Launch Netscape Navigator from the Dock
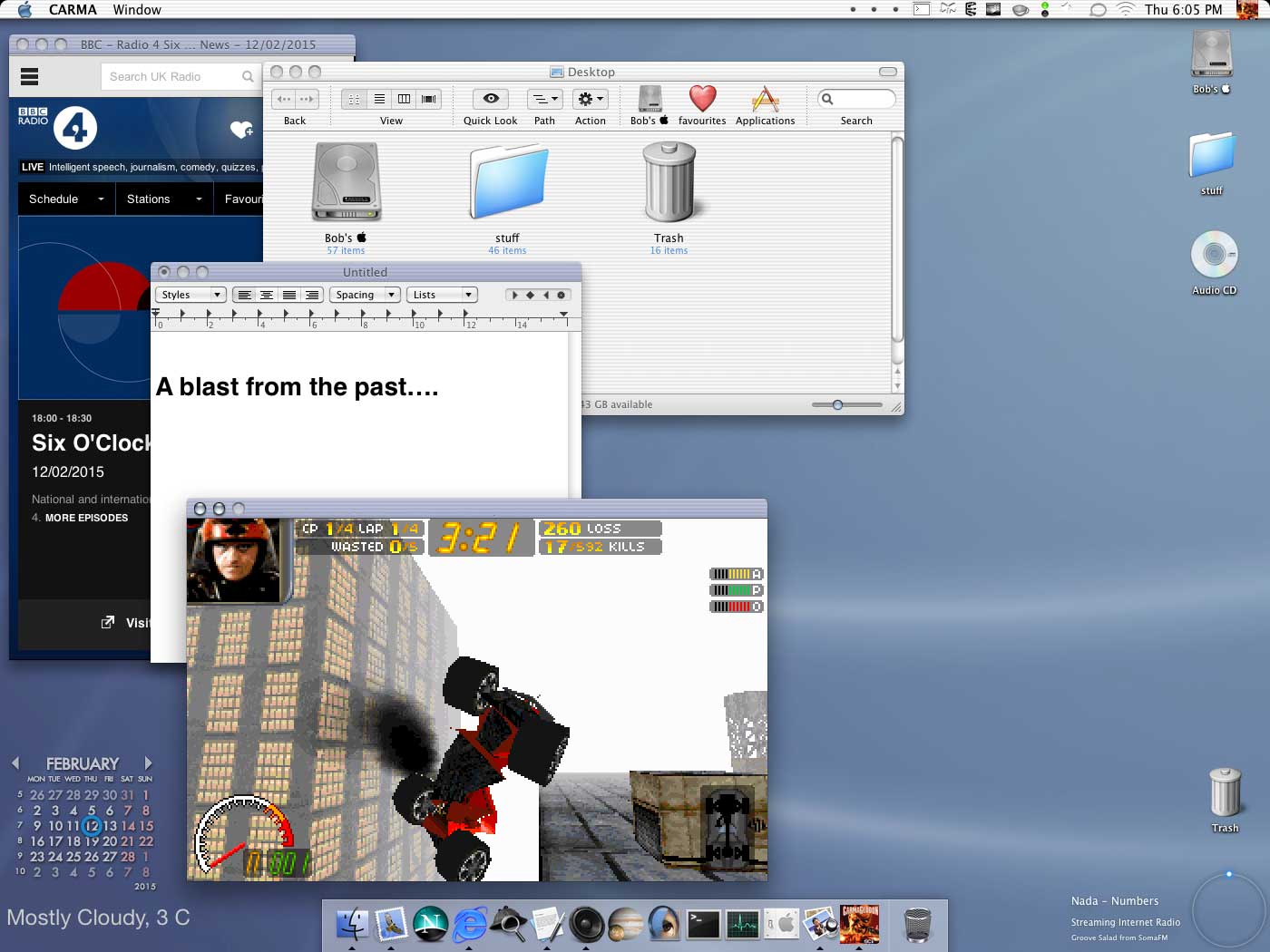 (x=430, y=924)
